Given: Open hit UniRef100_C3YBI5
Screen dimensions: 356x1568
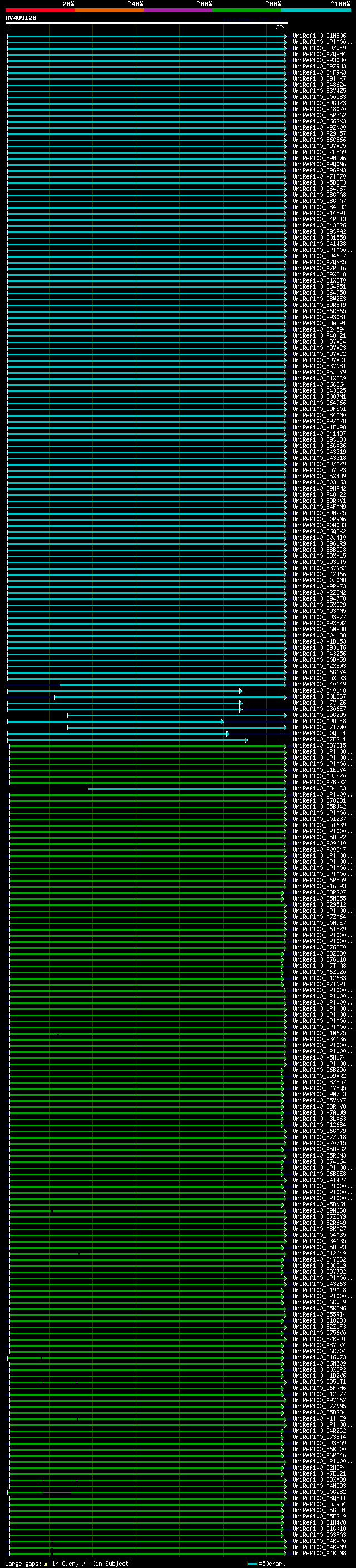Looking at the screenshot, I should 319,746.
